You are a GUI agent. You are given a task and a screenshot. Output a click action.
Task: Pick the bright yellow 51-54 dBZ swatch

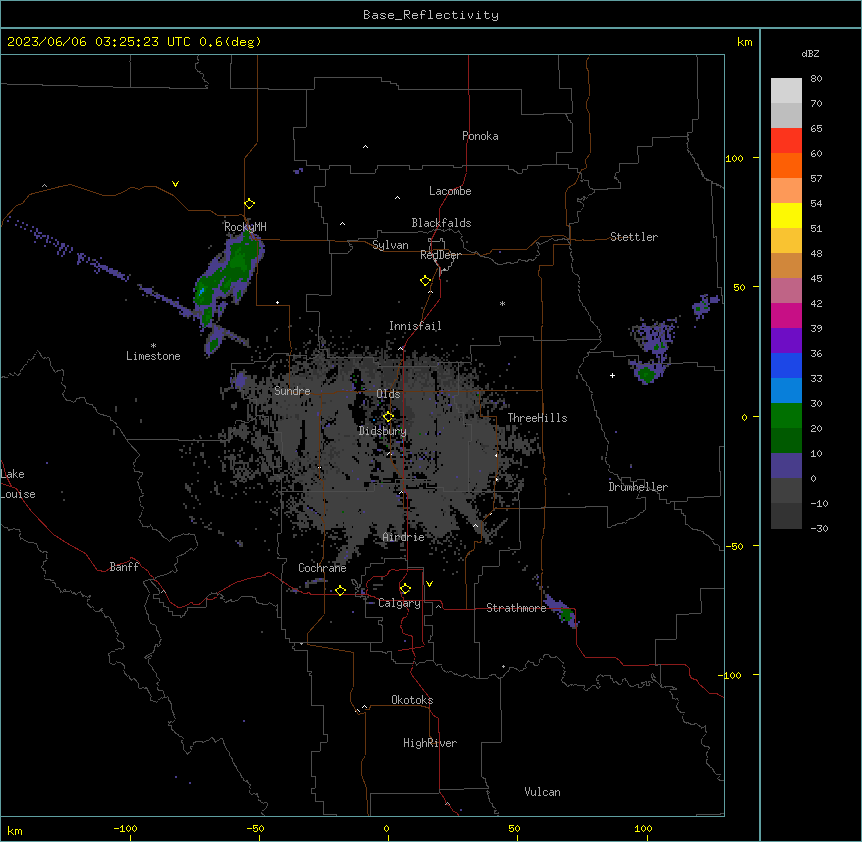tap(786, 215)
